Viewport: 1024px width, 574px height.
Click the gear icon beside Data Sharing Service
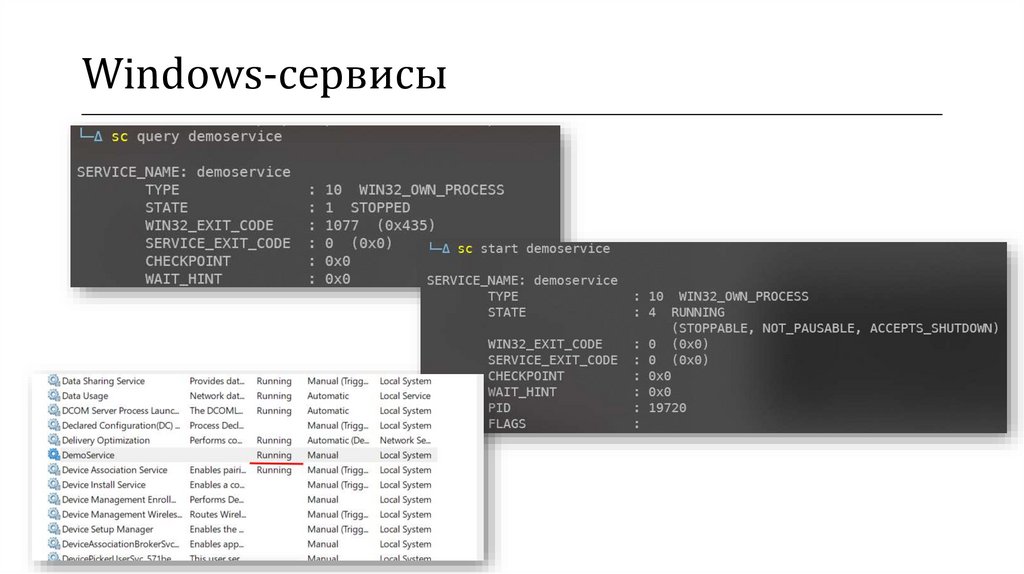54,380
